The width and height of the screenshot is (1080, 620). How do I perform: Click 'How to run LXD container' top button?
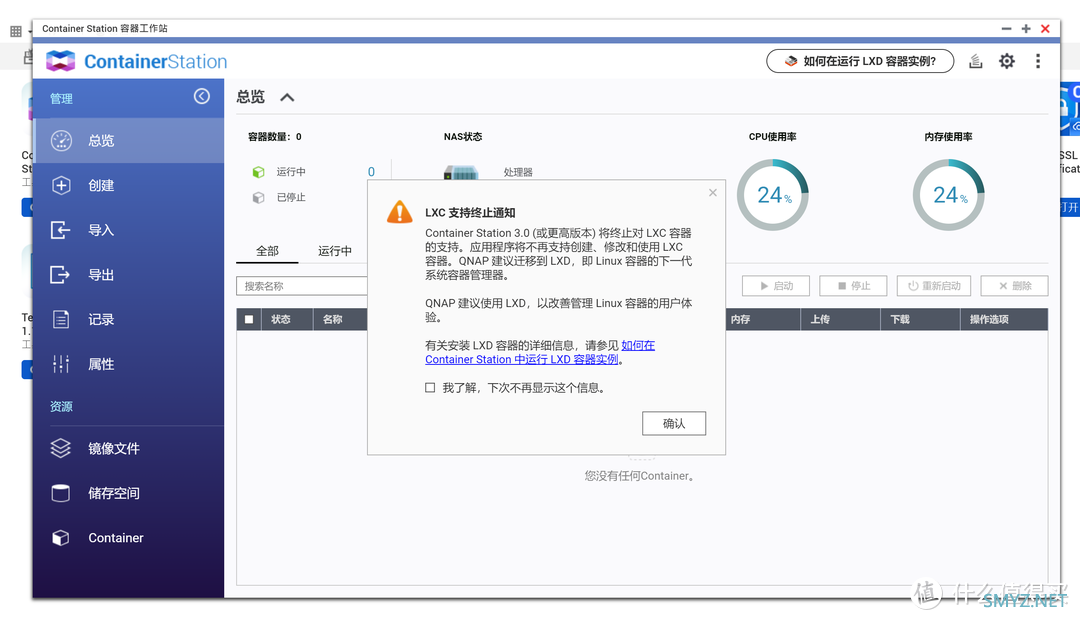tap(860, 61)
